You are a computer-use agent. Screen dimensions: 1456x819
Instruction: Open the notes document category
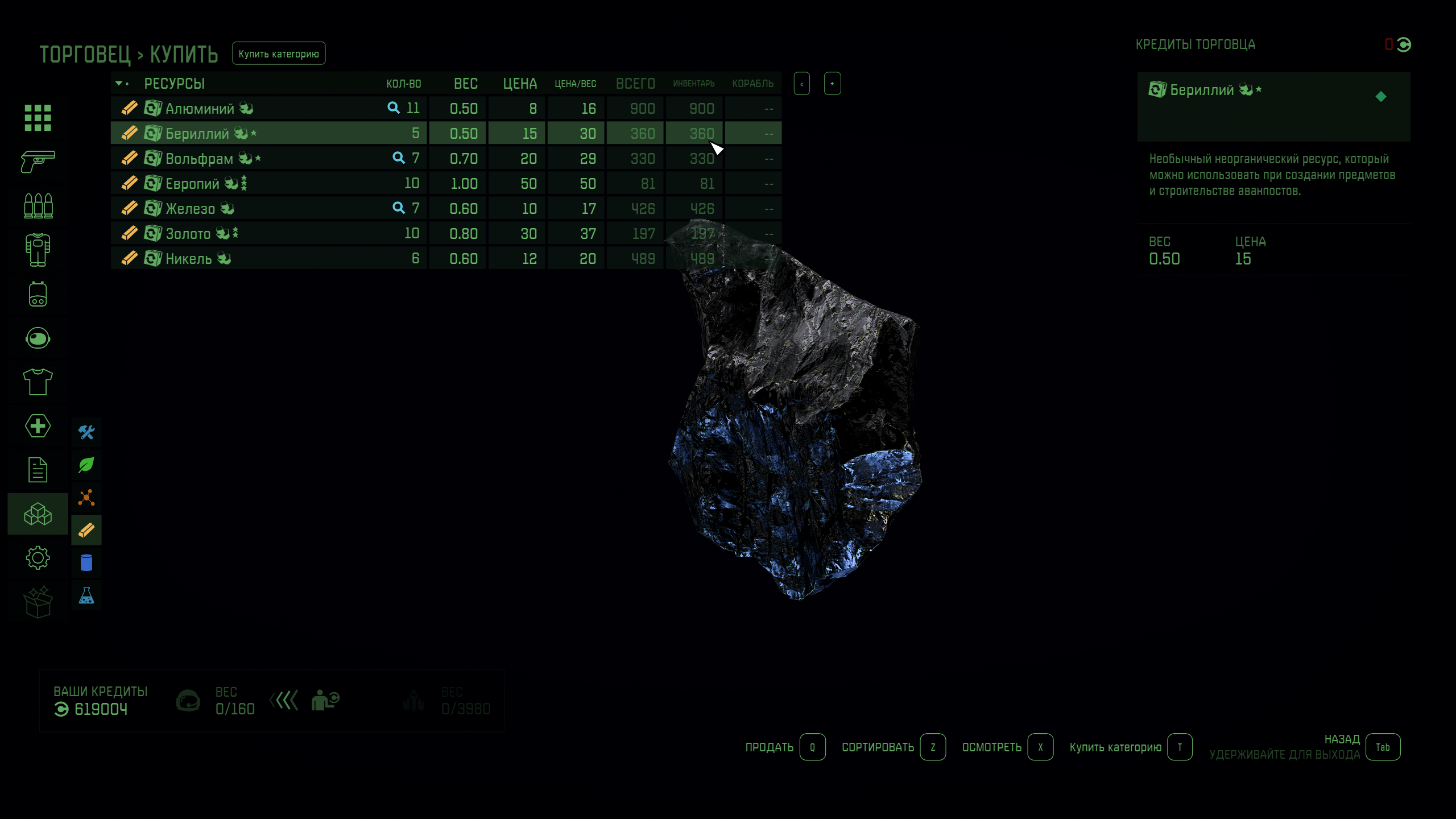coord(38,470)
